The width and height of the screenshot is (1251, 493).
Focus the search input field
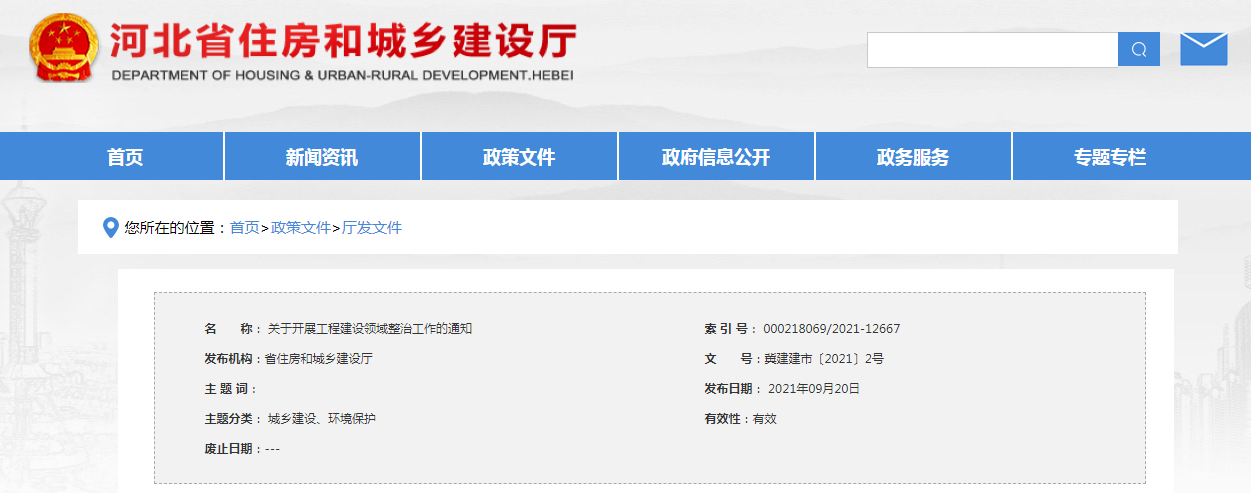click(x=991, y=49)
